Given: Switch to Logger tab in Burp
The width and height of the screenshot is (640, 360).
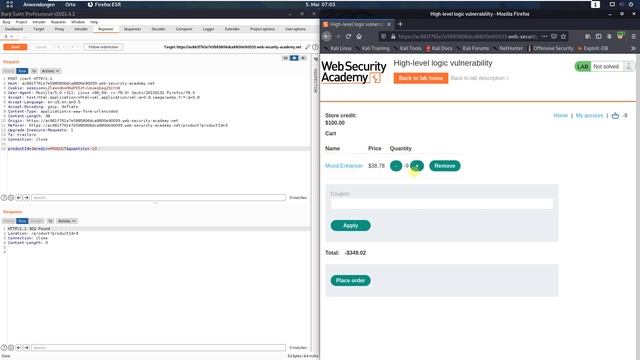Looking at the screenshot, I should (x=208, y=29).
